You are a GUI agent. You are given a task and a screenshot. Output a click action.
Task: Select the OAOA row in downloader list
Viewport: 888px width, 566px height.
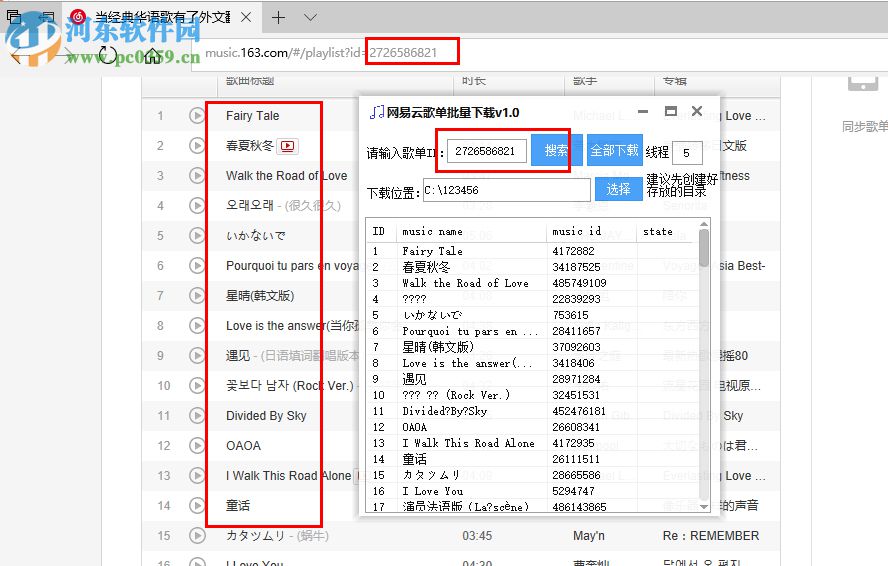pyautogui.click(x=532, y=427)
